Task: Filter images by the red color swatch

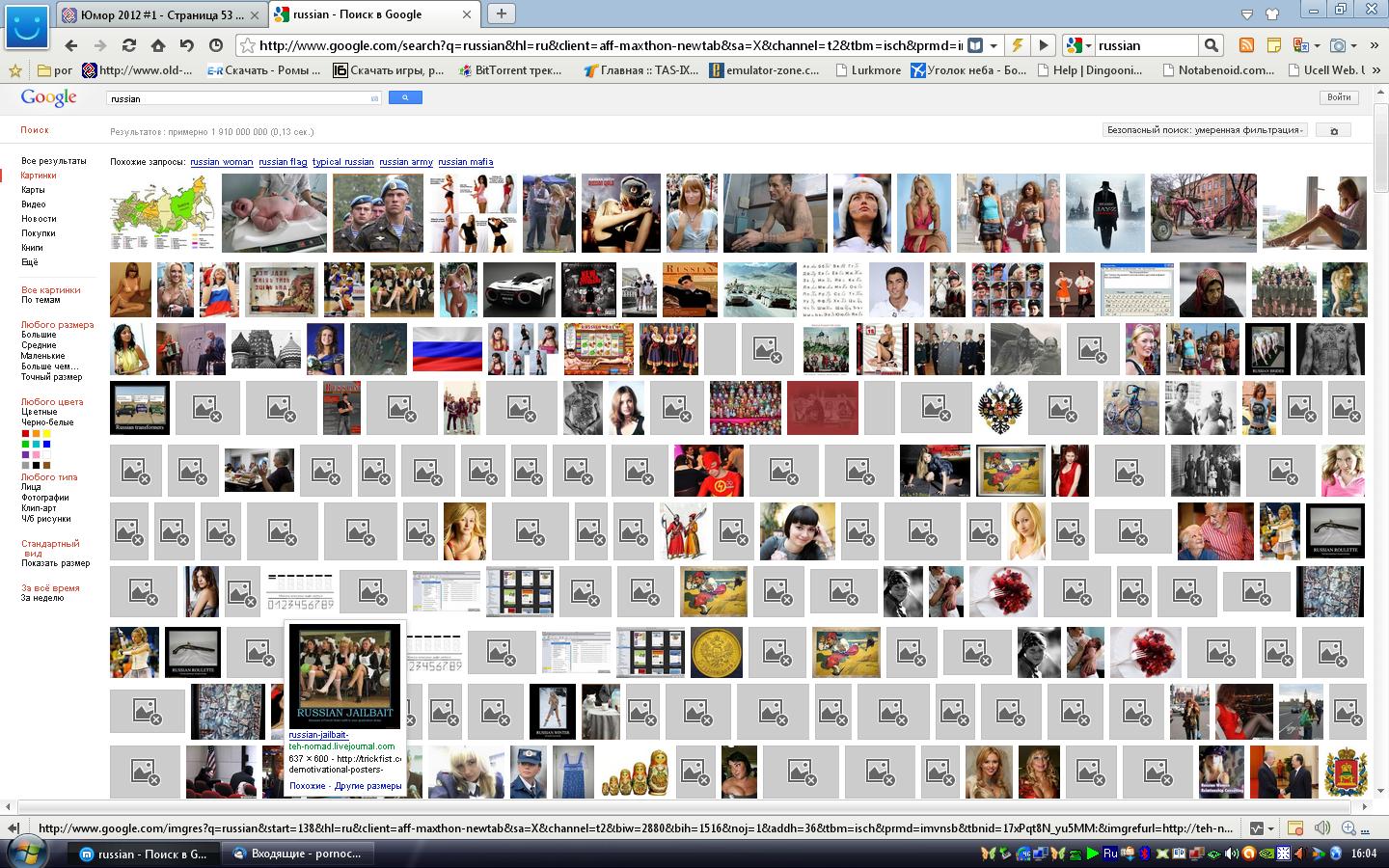Action: pos(25,434)
